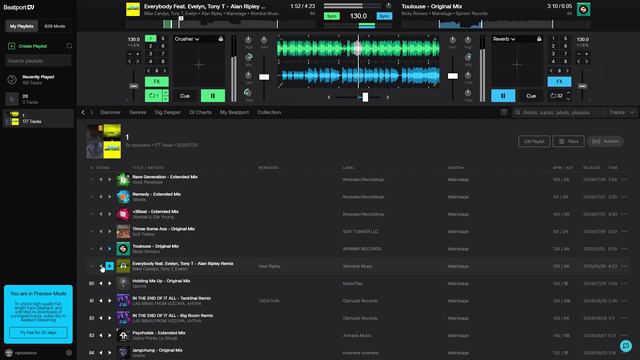The height and width of the screenshot is (360, 640).
Task: Load Remedy to the right deck
Action: tap(109, 197)
